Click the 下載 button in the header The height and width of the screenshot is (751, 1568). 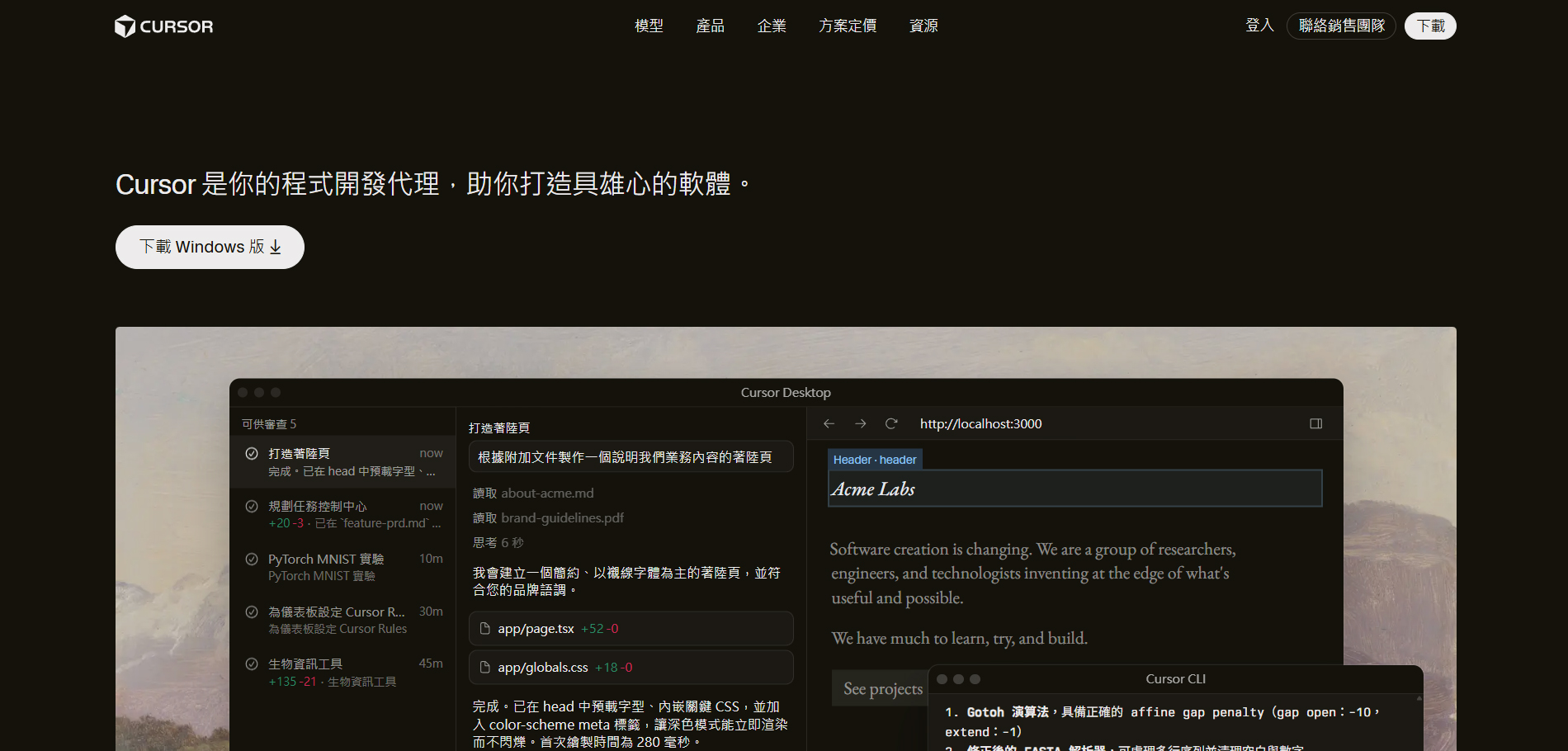pyautogui.click(x=1430, y=26)
